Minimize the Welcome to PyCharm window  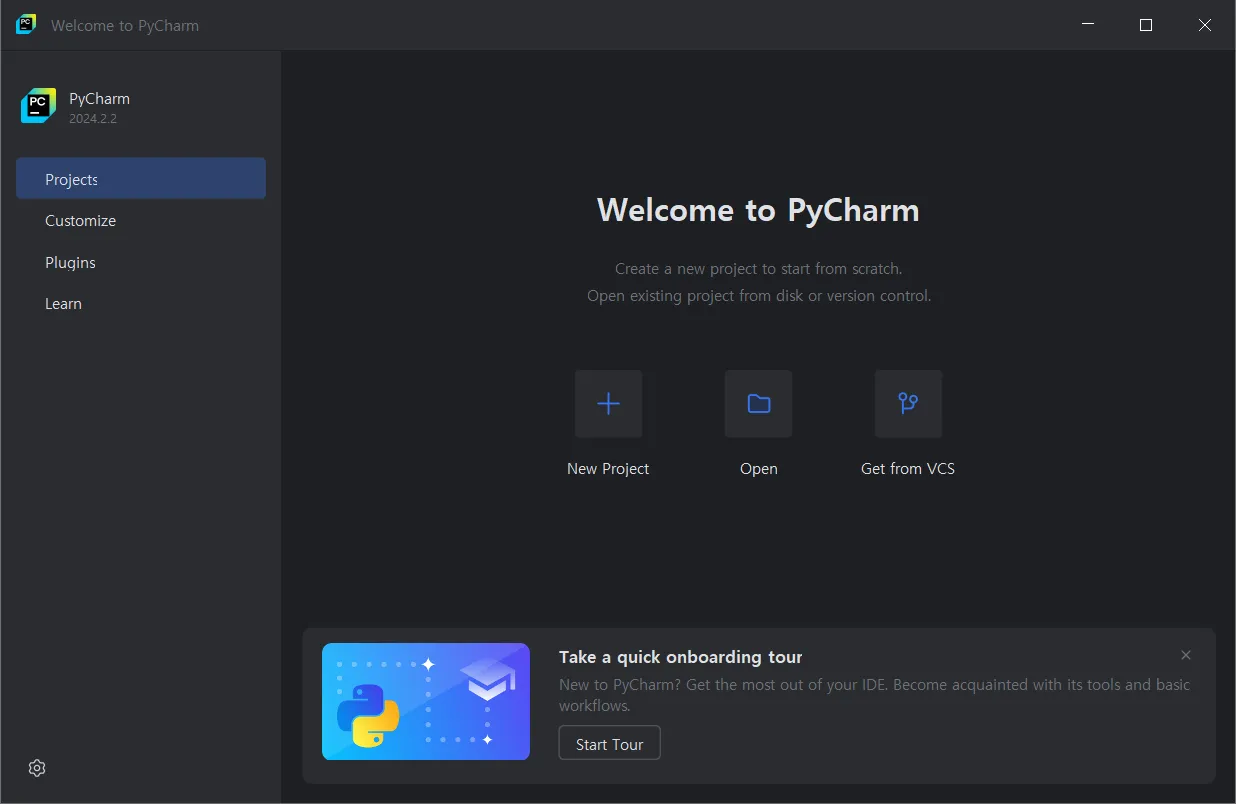(1088, 25)
